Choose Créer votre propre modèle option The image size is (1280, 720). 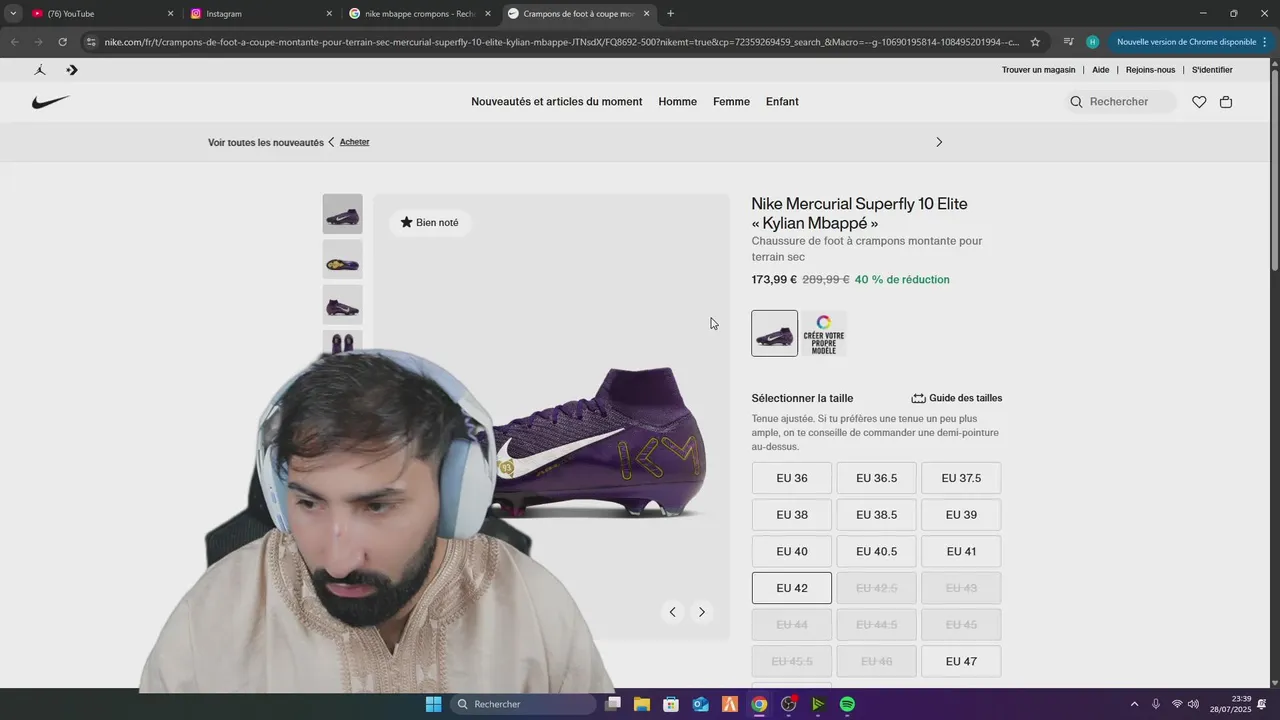(x=824, y=333)
